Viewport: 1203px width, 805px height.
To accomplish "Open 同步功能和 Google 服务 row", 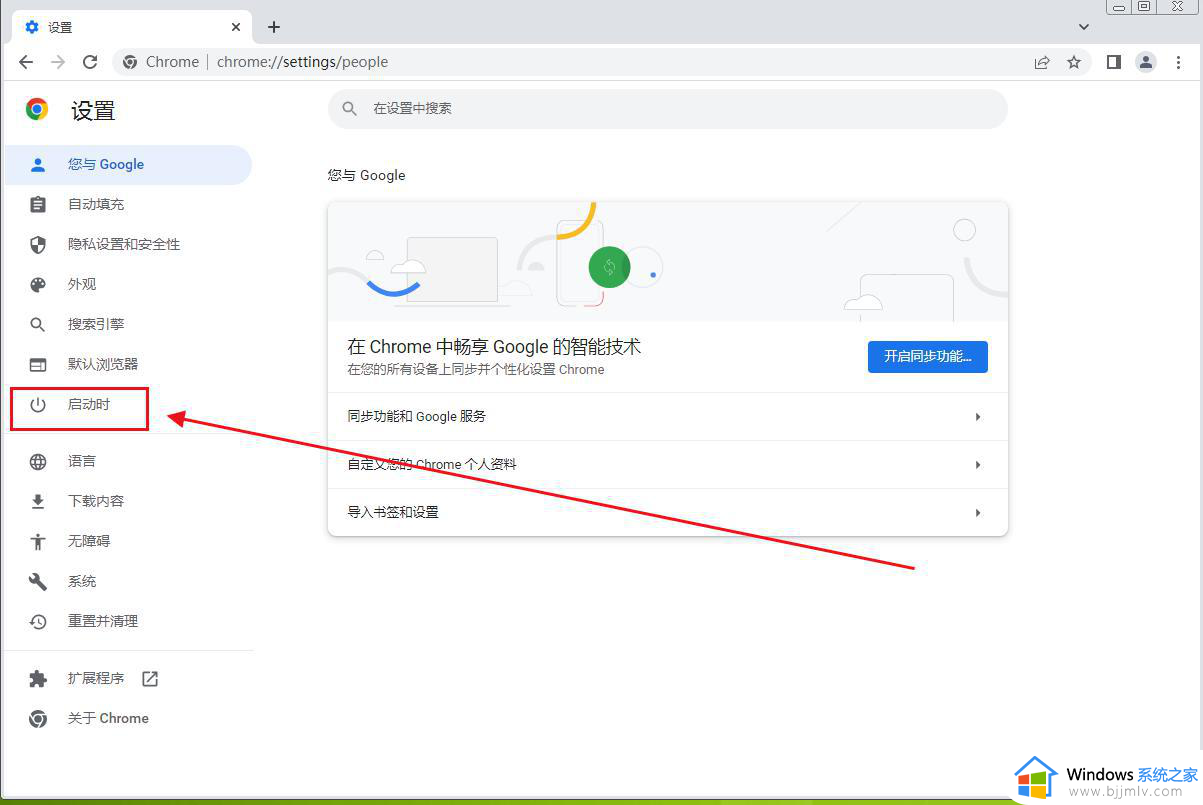I will pyautogui.click(x=668, y=417).
